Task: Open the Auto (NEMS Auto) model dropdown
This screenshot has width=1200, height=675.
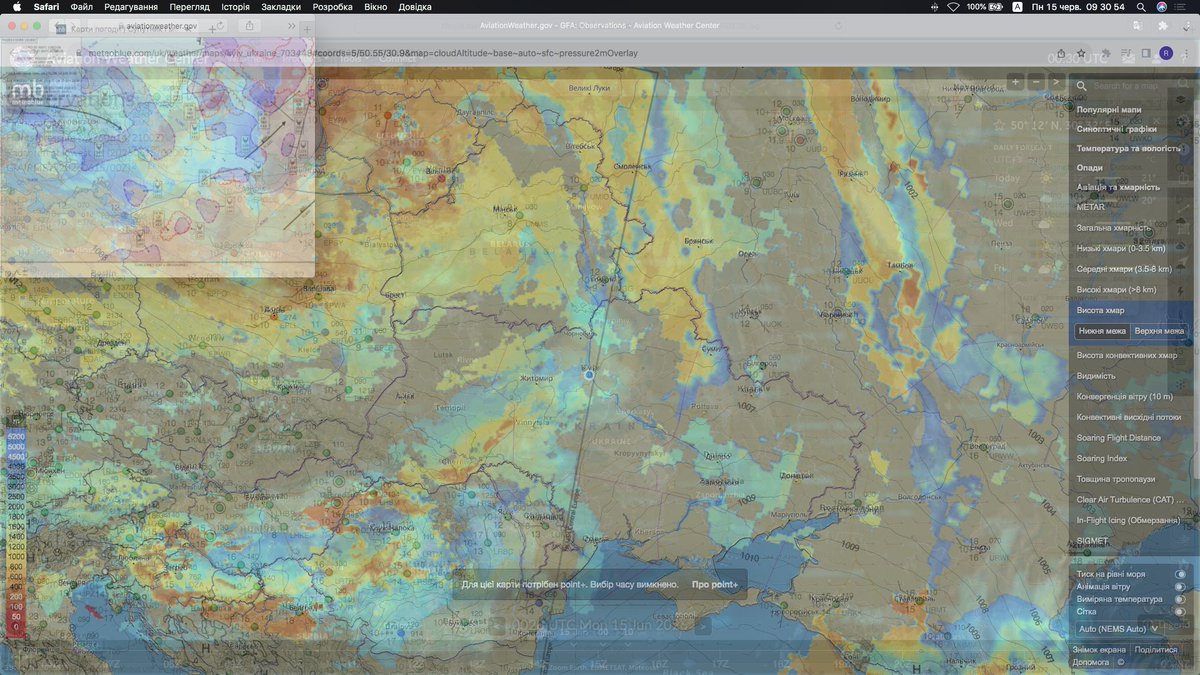Action: click(x=1120, y=628)
